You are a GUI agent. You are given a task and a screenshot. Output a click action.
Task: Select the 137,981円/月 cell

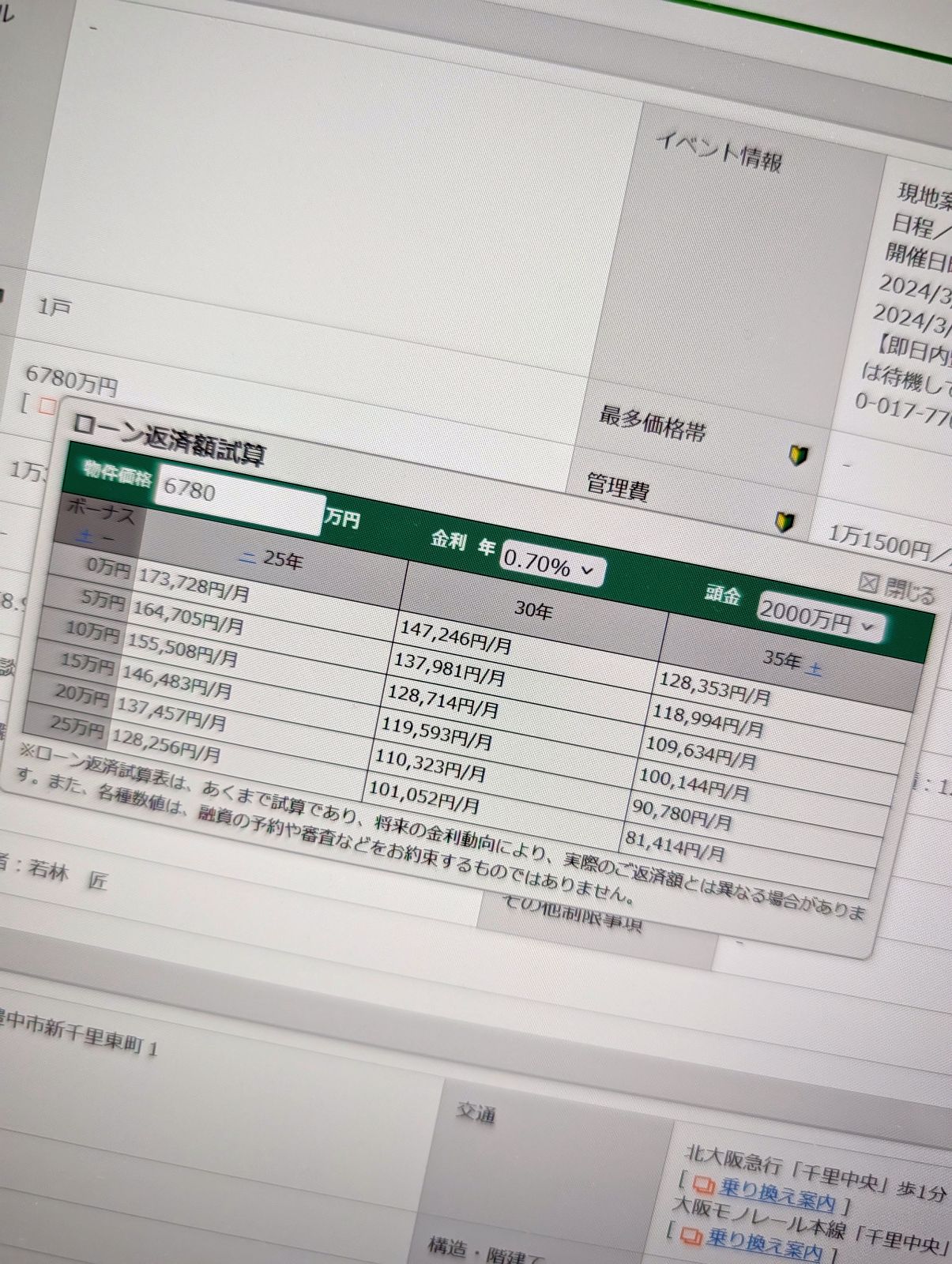click(x=450, y=670)
